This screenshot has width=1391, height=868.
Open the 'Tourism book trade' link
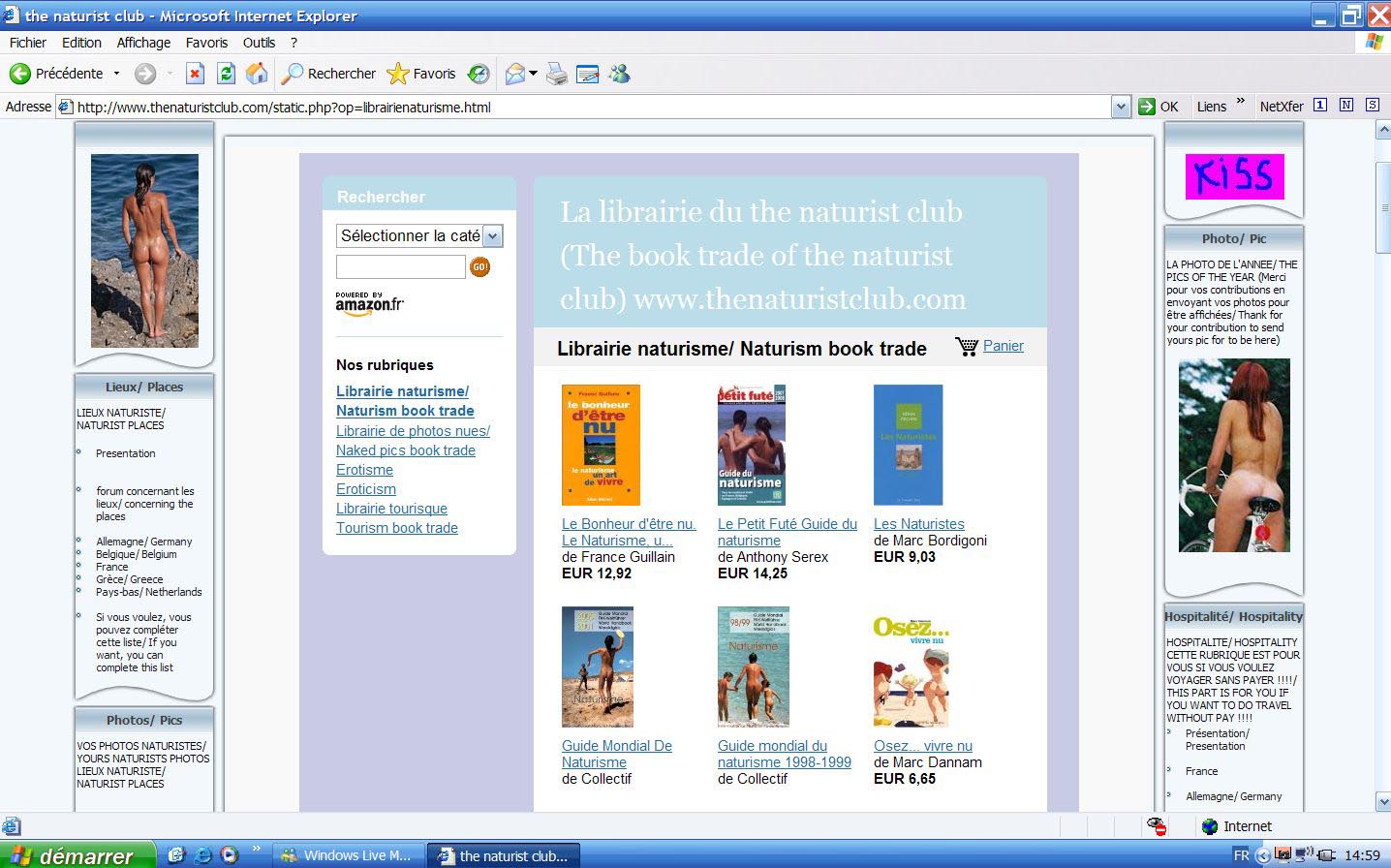click(397, 528)
